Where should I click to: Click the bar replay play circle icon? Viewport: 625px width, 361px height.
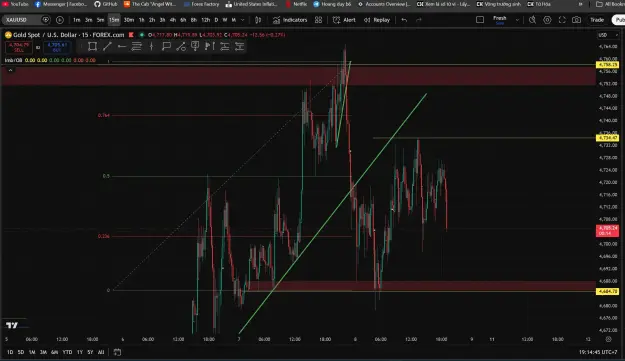[x=60, y=20]
